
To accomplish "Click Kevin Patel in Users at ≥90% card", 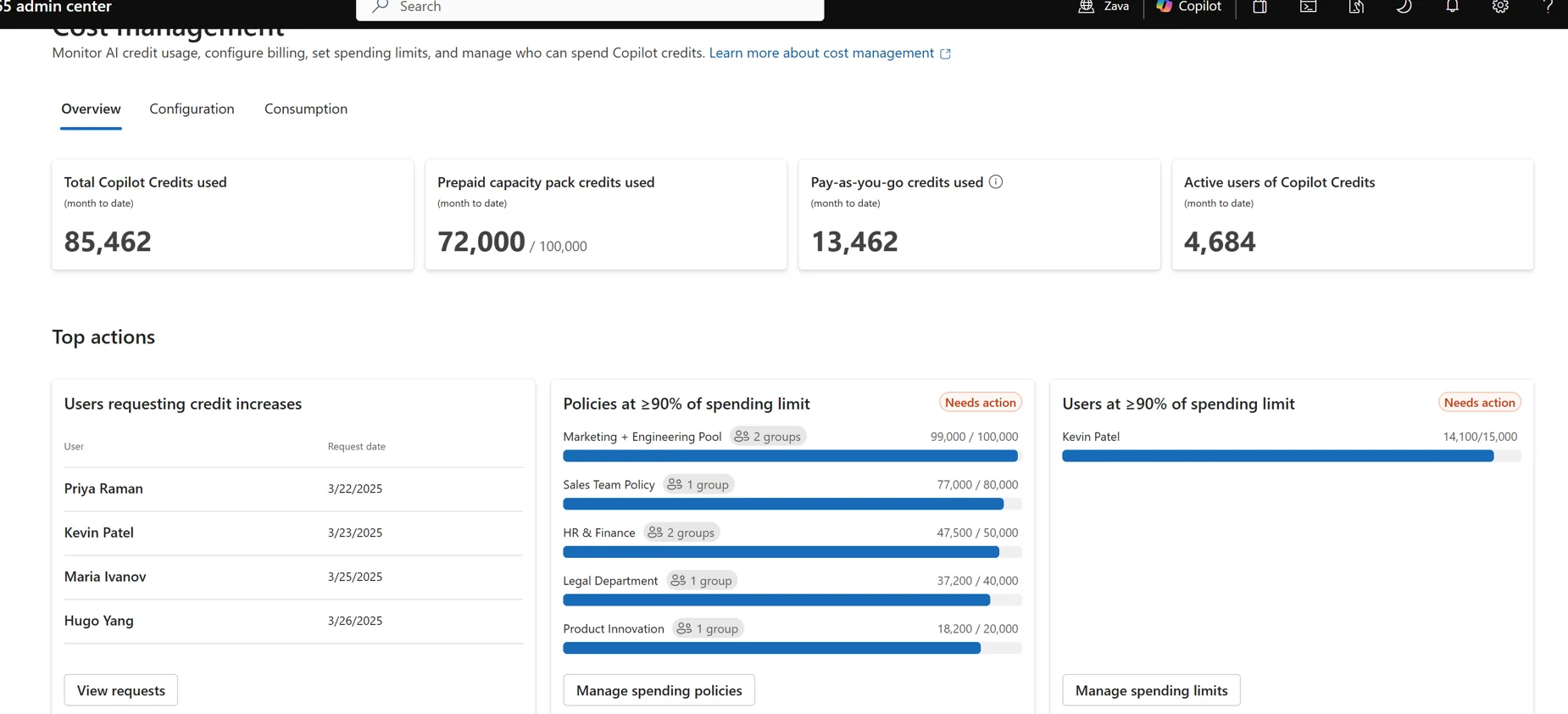I will pyautogui.click(x=1091, y=437).
